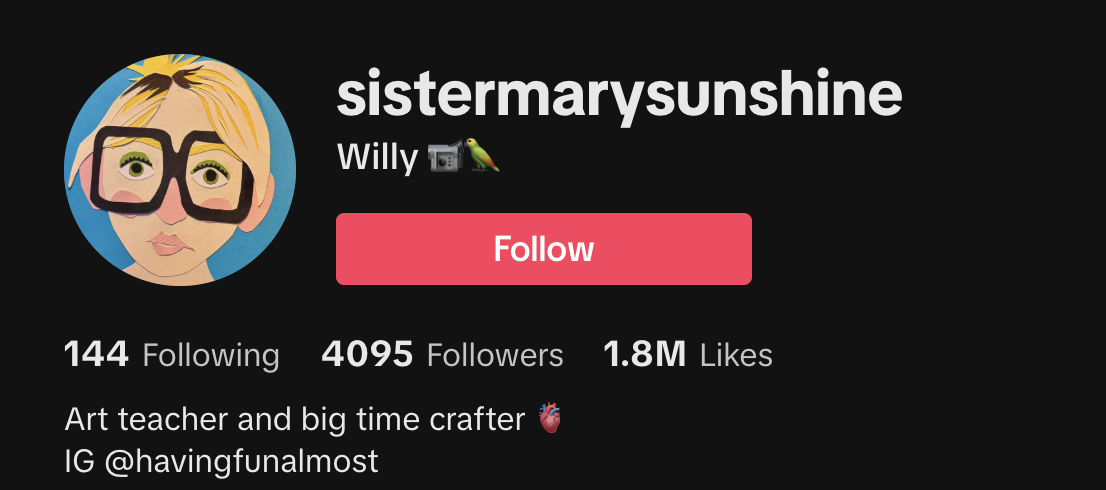Open the paper-cut portrait profile avatar
The height and width of the screenshot is (490, 1106).
pyautogui.click(x=180, y=170)
